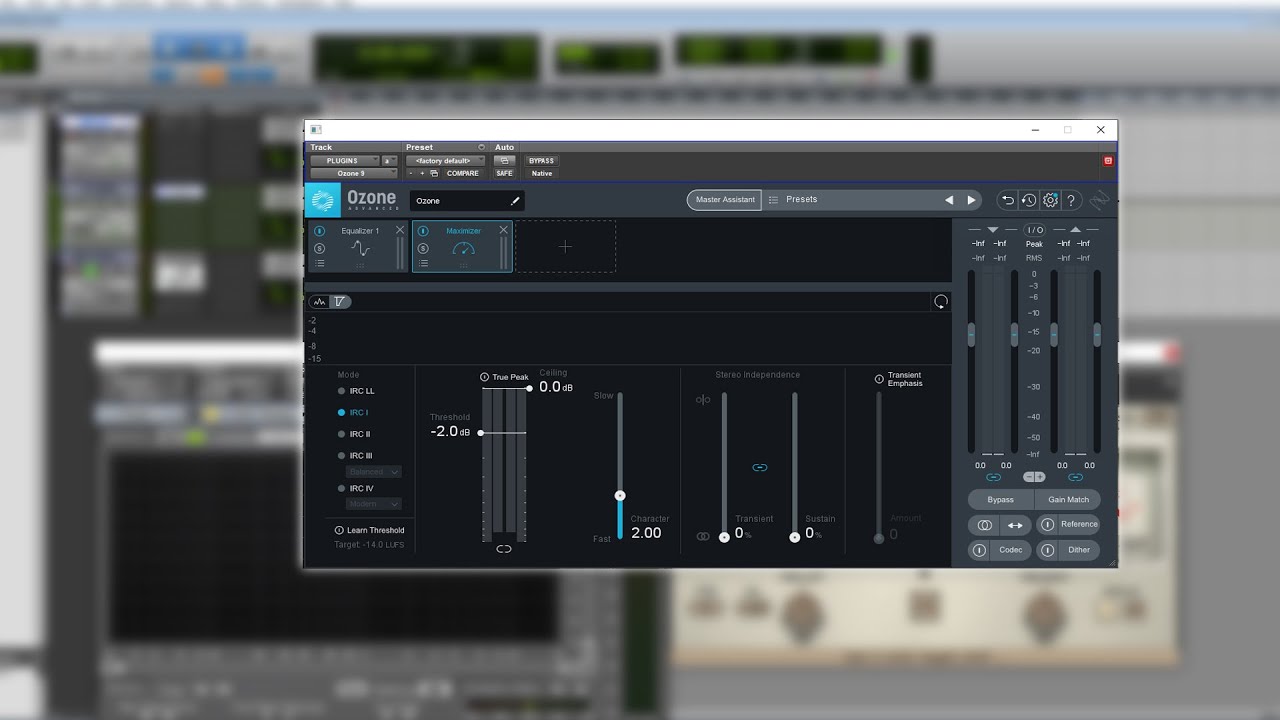Go to previous preset

coord(949,200)
